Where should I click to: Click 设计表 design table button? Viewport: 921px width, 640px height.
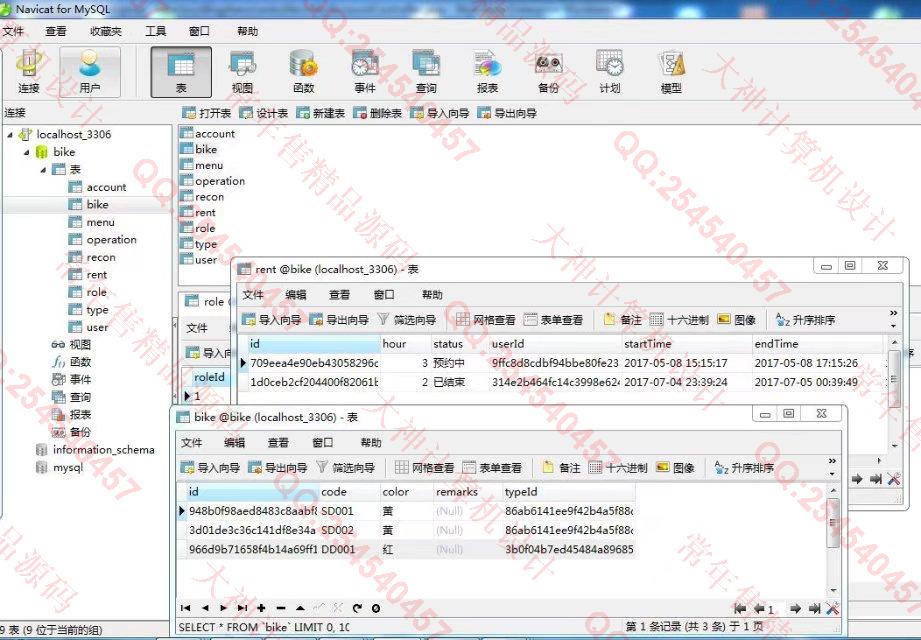pos(264,113)
